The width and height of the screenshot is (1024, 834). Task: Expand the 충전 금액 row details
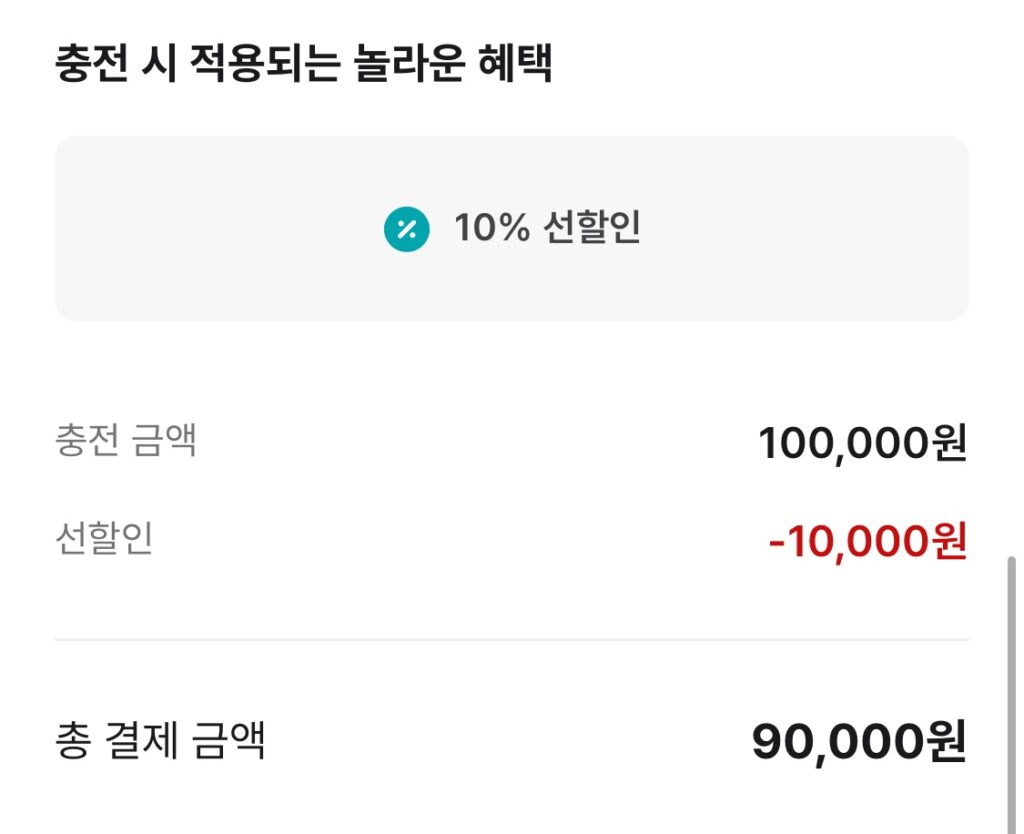[x=512, y=440]
